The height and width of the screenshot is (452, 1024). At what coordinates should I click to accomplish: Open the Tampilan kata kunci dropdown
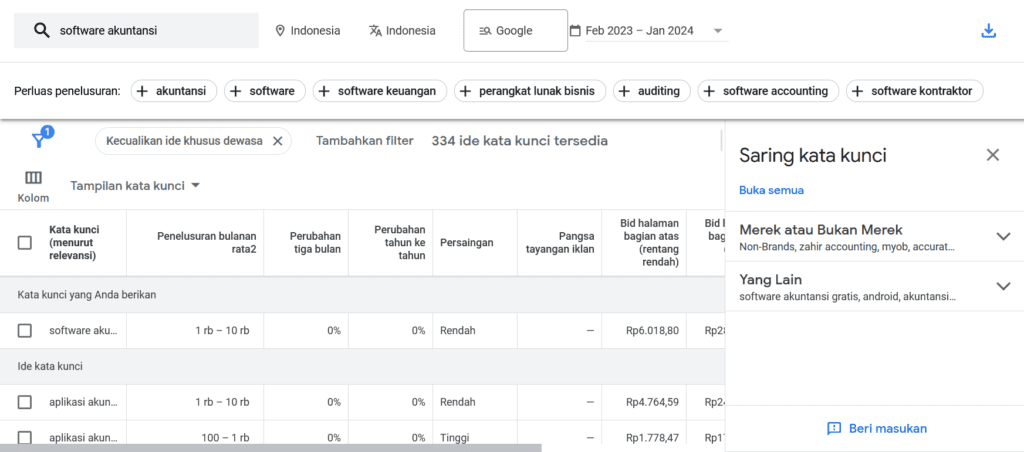click(135, 186)
